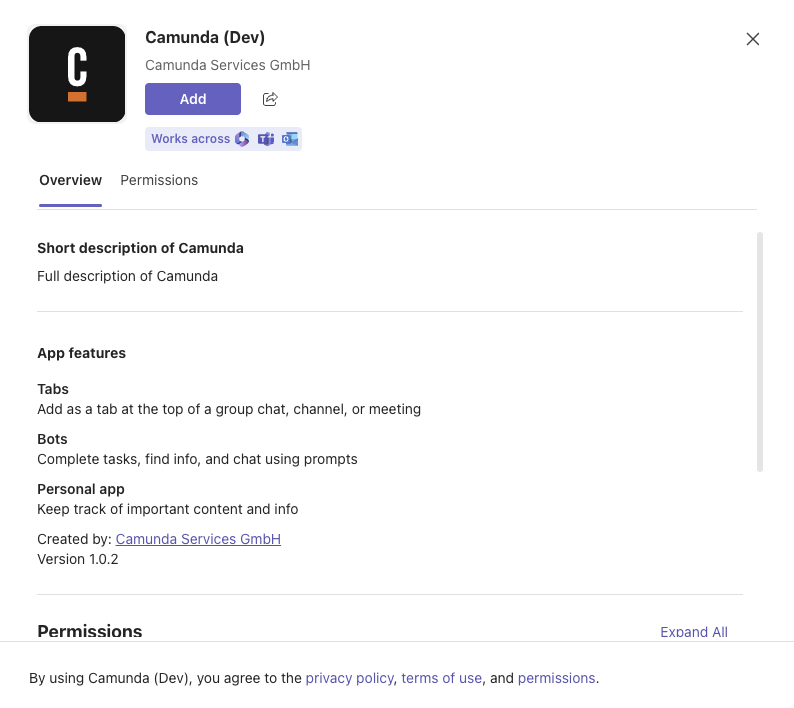
Task: Click the 'Personal app' feature heading
Action: (x=81, y=489)
